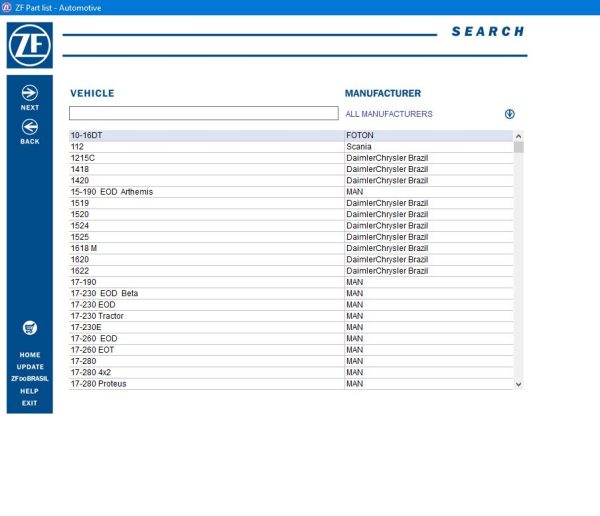Viewport: 600px width, 516px height.
Task: Select vehicle row 1622
Action: (x=291, y=271)
